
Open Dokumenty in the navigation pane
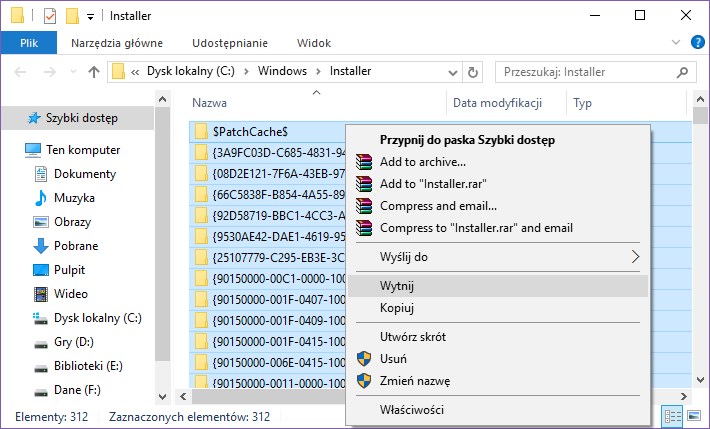click(85, 174)
